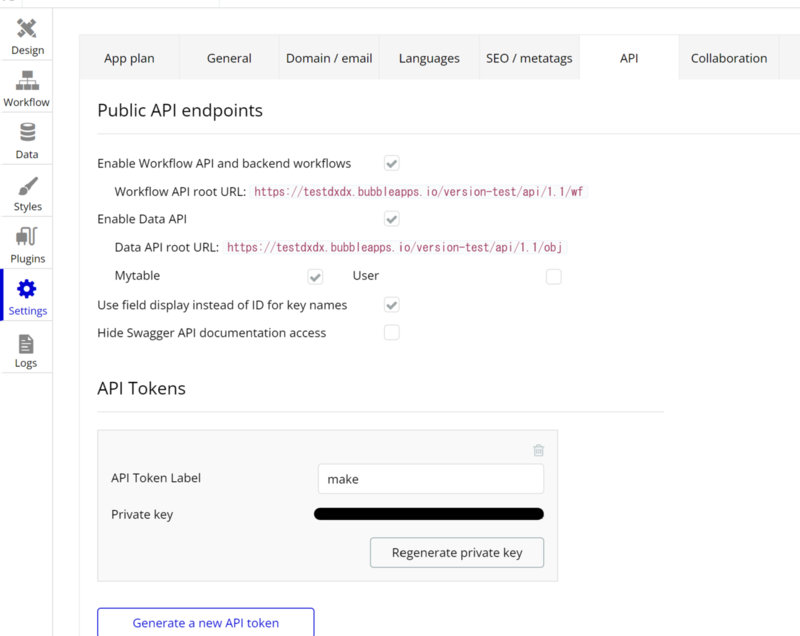The height and width of the screenshot is (636, 800).
Task: Switch to the App plan tab
Action: tap(129, 58)
